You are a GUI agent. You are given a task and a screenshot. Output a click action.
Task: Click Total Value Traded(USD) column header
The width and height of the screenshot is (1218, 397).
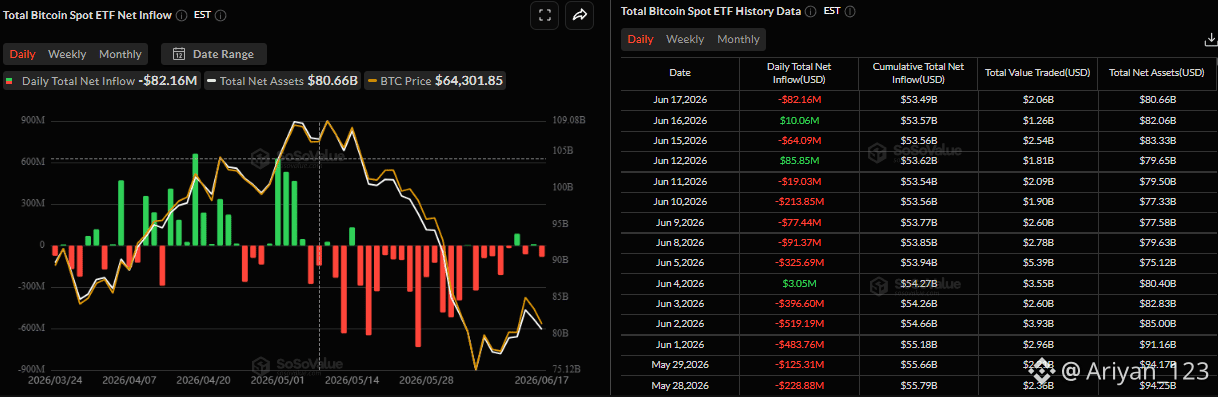pos(1037,73)
